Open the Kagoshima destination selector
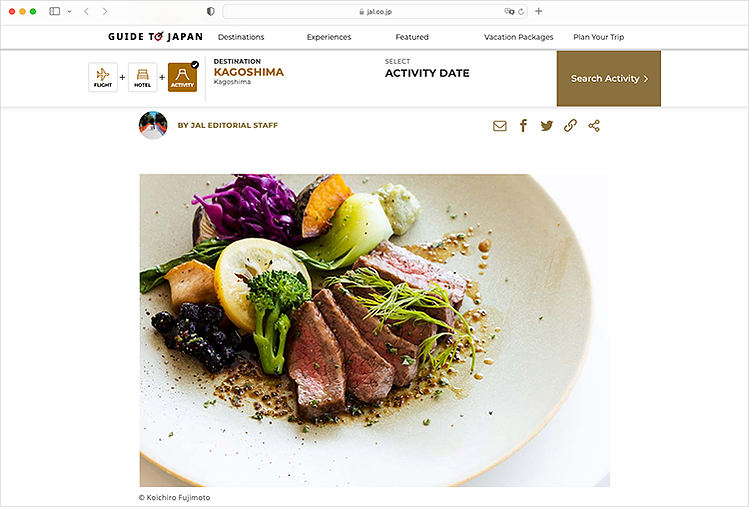 pos(248,72)
